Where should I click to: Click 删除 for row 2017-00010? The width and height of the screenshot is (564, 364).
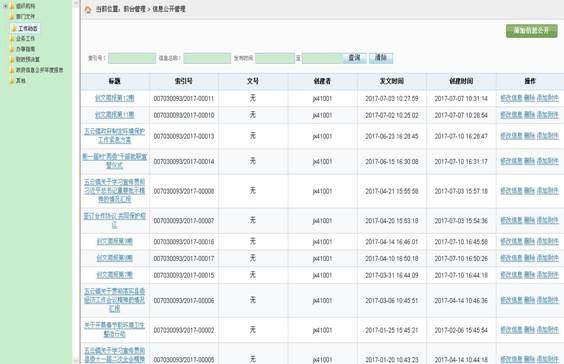point(529,115)
